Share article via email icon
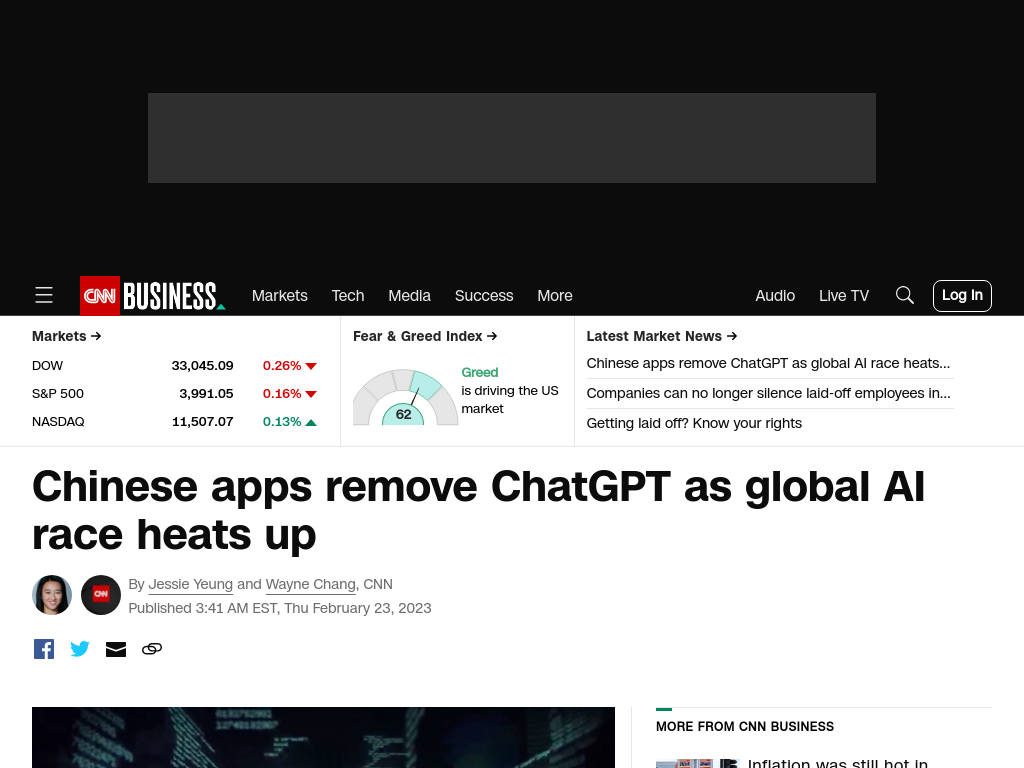This screenshot has height=768, width=1024. coord(116,649)
